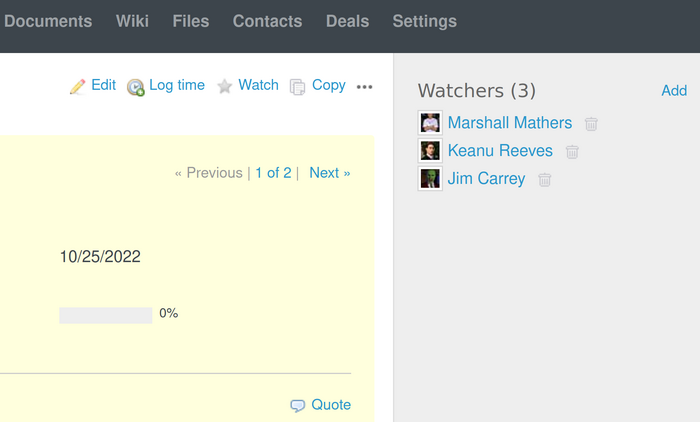Click the Copy documents icon
This screenshot has width=700, height=422.
[x=297, y=87]
